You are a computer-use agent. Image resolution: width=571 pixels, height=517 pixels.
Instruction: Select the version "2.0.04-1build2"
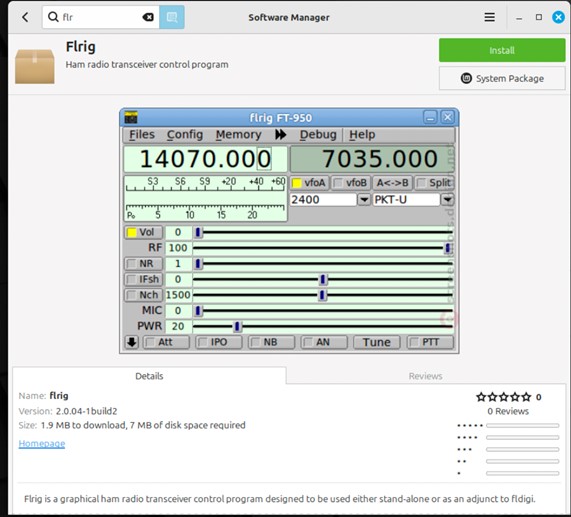[x=86, y=411]
